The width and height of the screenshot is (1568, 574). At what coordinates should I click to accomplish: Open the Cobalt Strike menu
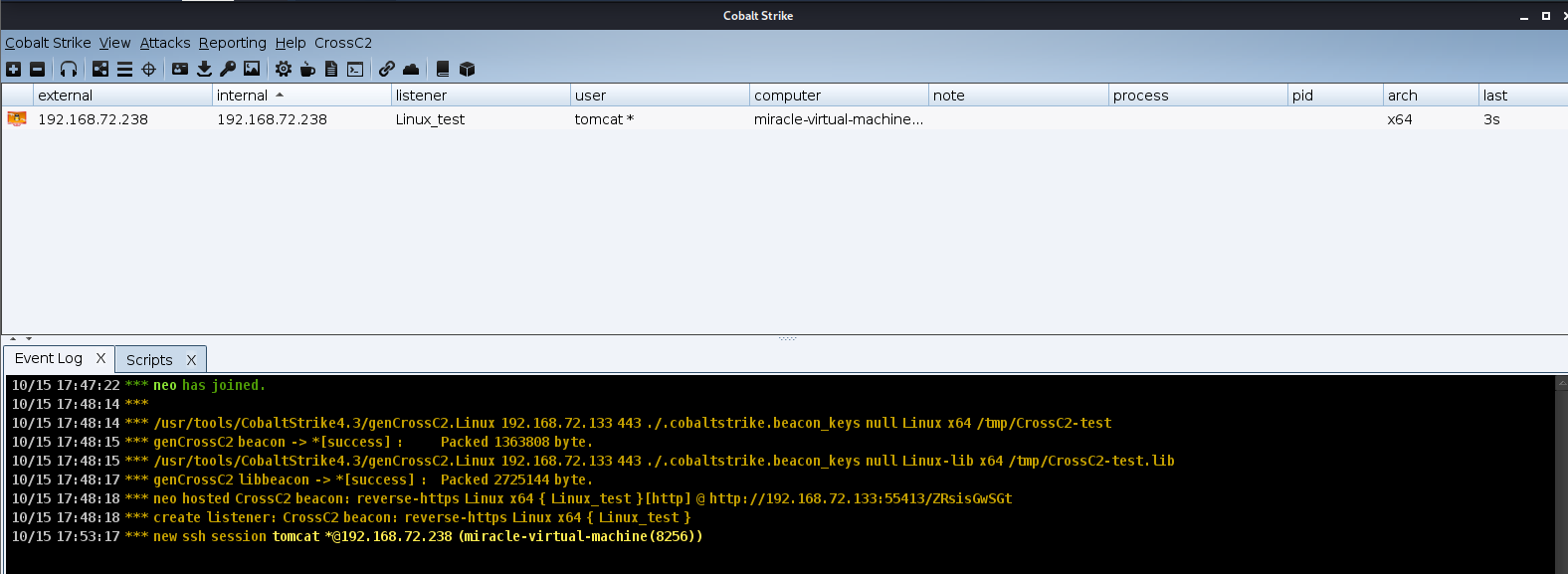coord(48,43)
